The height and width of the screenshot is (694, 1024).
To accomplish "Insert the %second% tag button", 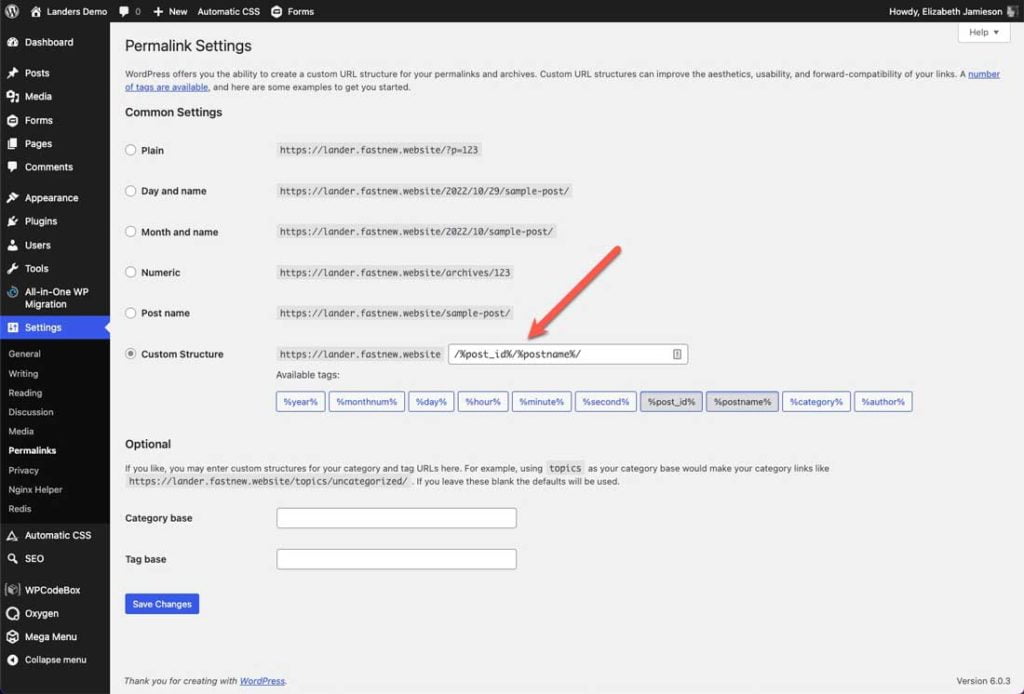I will tap(605, 402).
